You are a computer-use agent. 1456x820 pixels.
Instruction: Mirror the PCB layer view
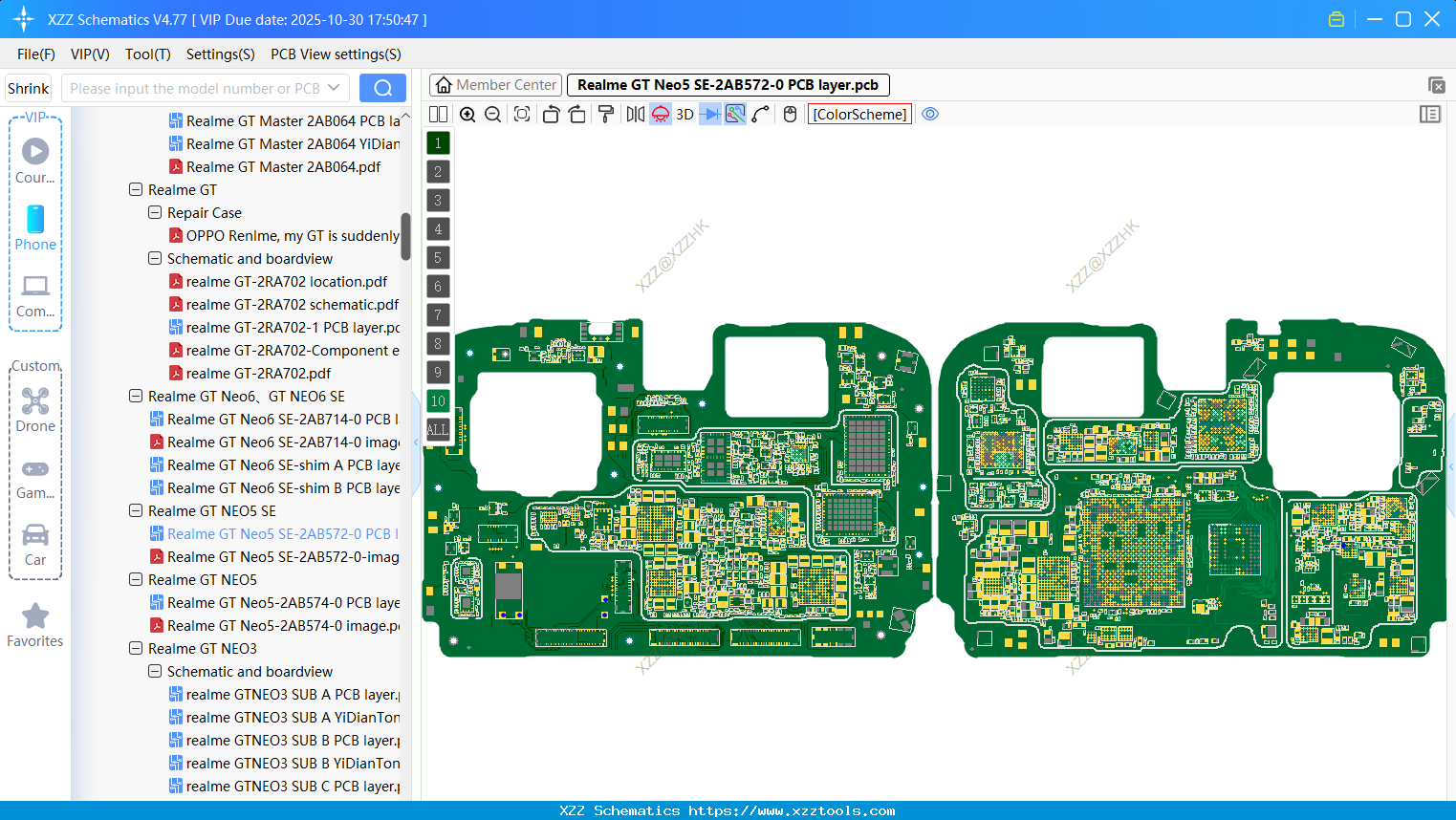(634, 114)
